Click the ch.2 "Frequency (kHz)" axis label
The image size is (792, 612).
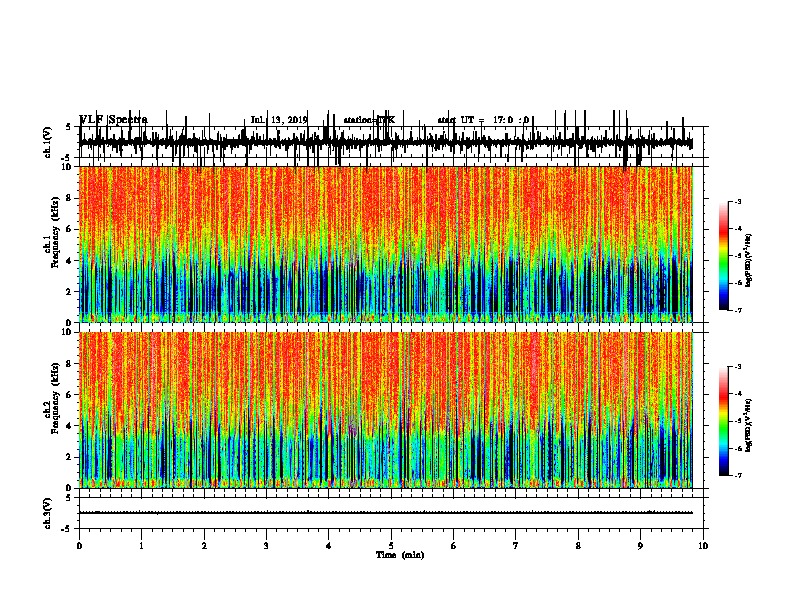click(x=55, y=398)
